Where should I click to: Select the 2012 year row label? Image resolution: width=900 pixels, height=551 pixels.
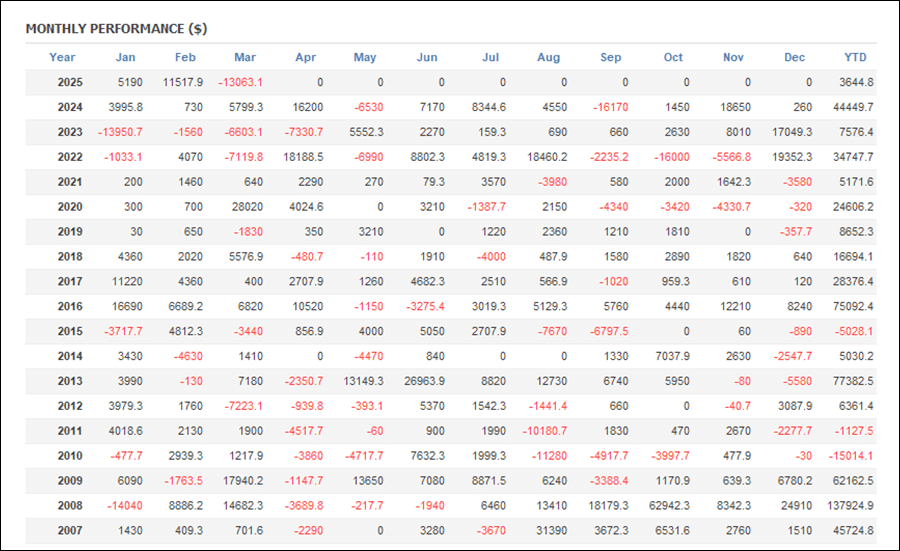click(70, 406)
